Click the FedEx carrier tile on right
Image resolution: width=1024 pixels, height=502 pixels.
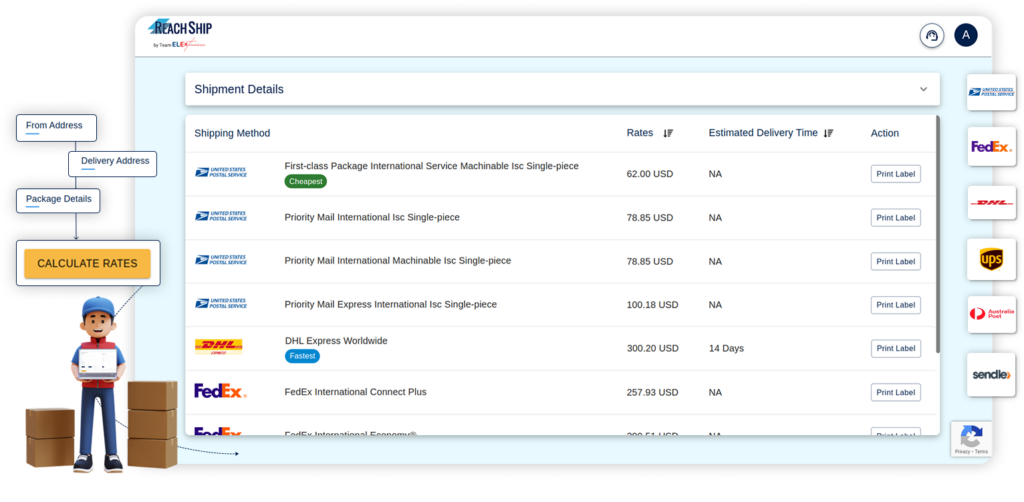point(991,146)
